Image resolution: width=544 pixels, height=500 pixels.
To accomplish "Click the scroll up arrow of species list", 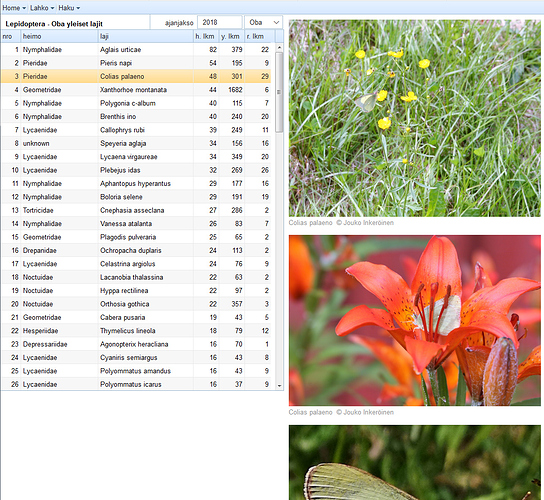I will (279, 47).
